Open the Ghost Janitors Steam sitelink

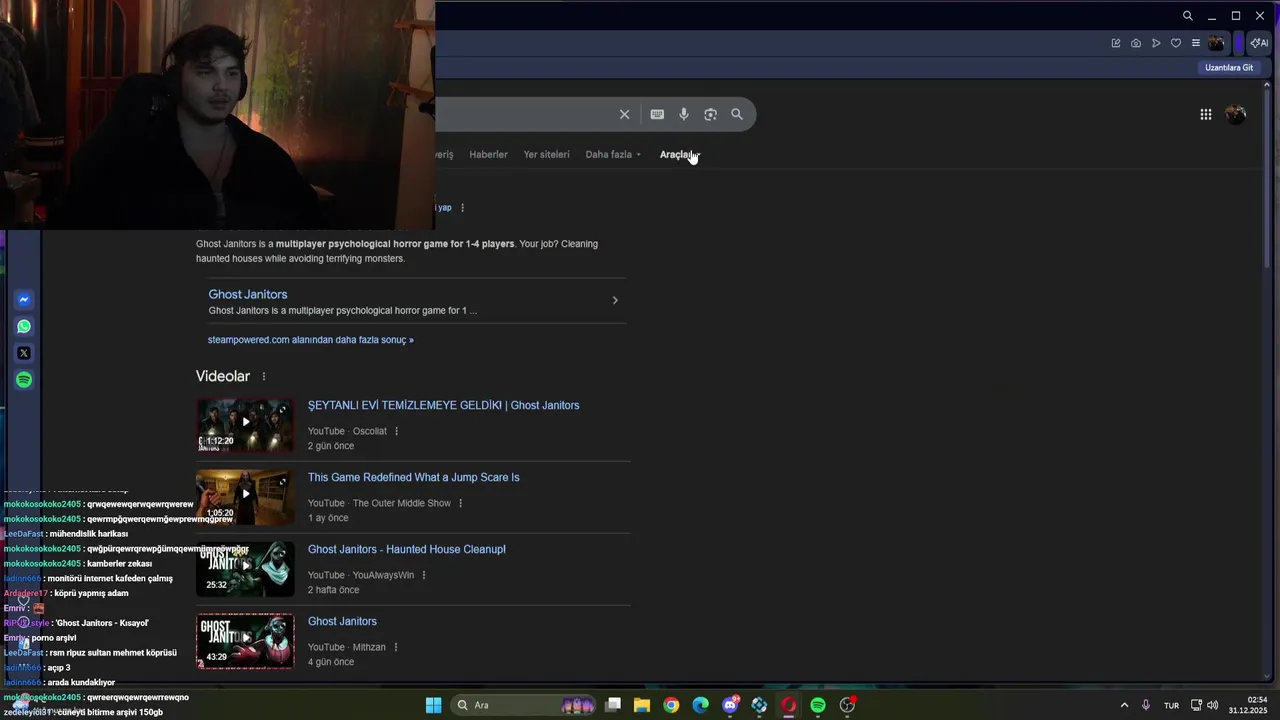tap(247, 294)
